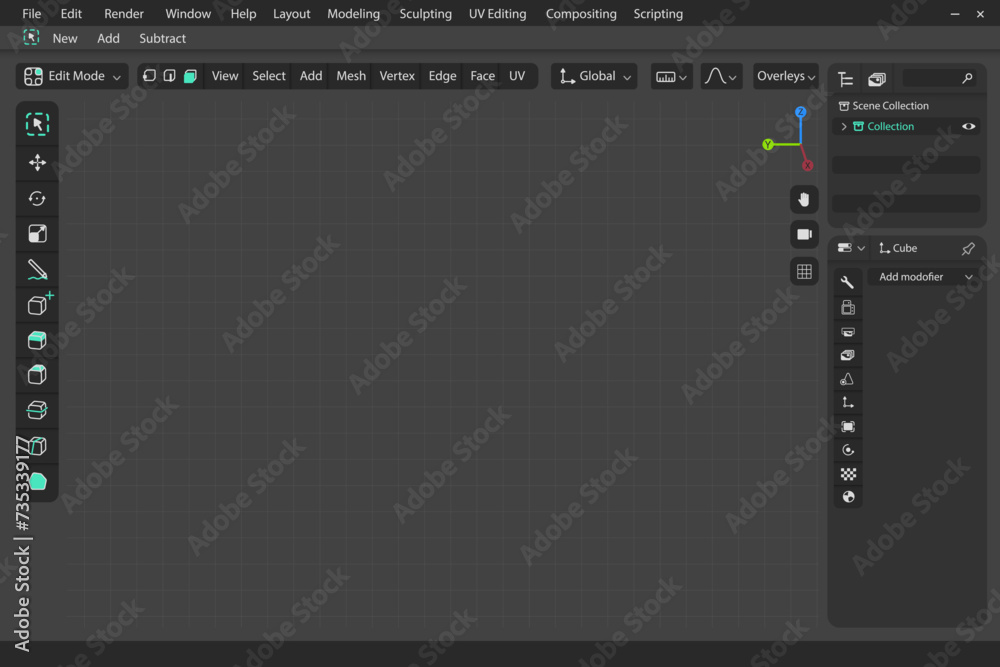Viewport: 1000px width, 667px height.
Task: Select the Scene Collection row
Action: click(907, 106)
